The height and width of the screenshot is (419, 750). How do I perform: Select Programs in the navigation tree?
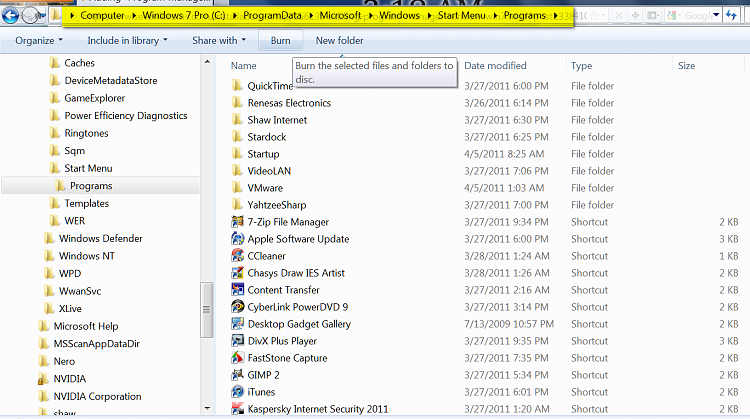pos(91,186)
